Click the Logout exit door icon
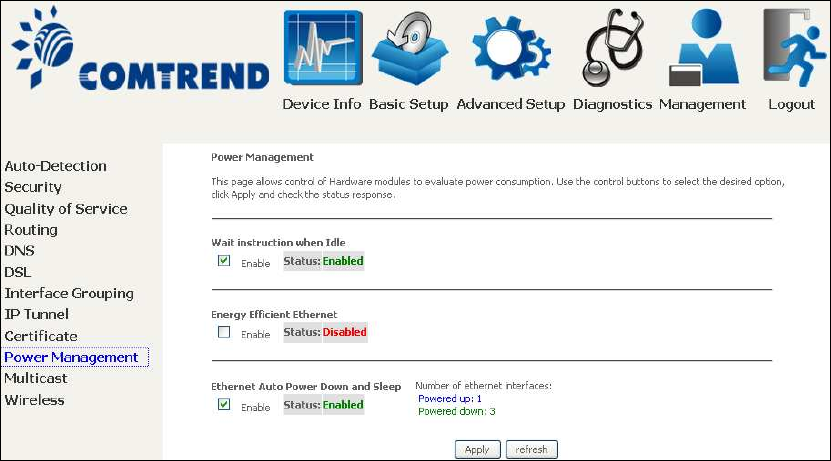Viewport: 831px width, 461px height. coord(793,48)
